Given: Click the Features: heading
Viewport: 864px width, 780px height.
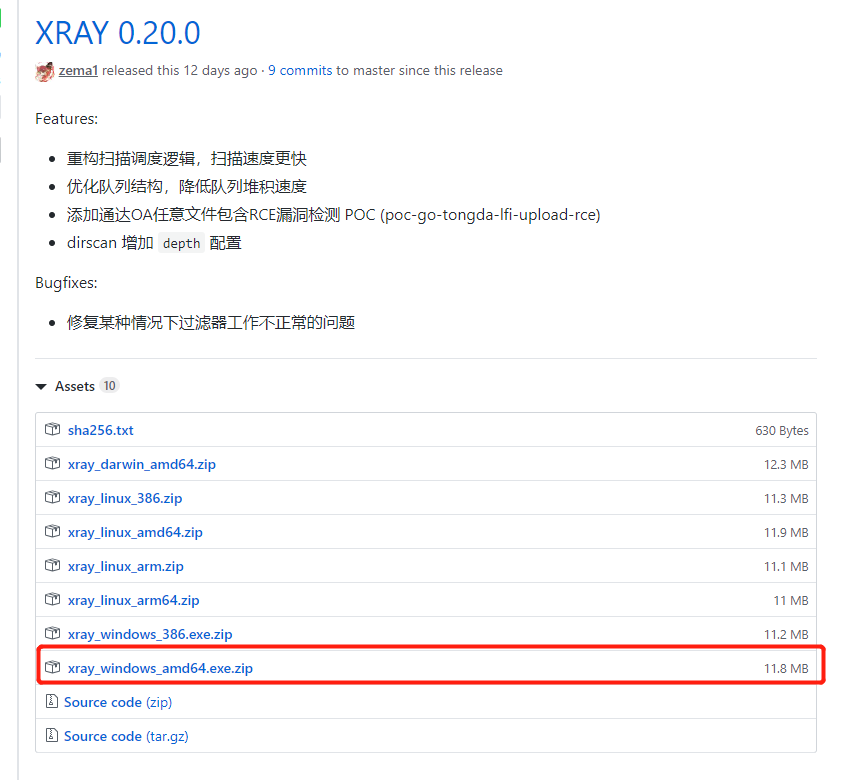Looking at the screenshot, I should (67, 119).
